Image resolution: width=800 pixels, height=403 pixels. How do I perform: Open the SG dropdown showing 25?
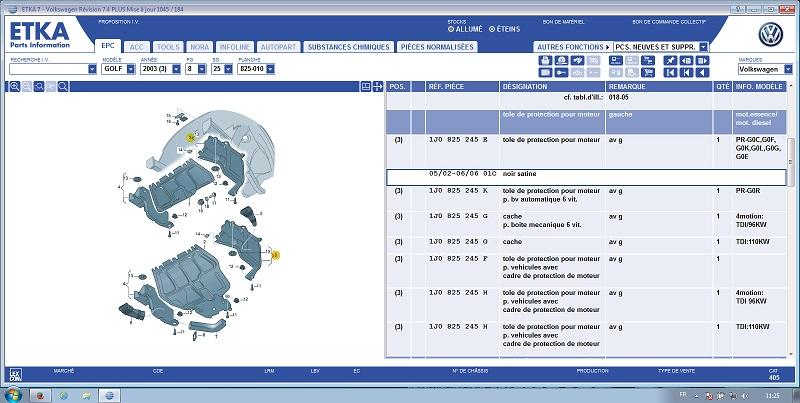click(x=228, y=69)
